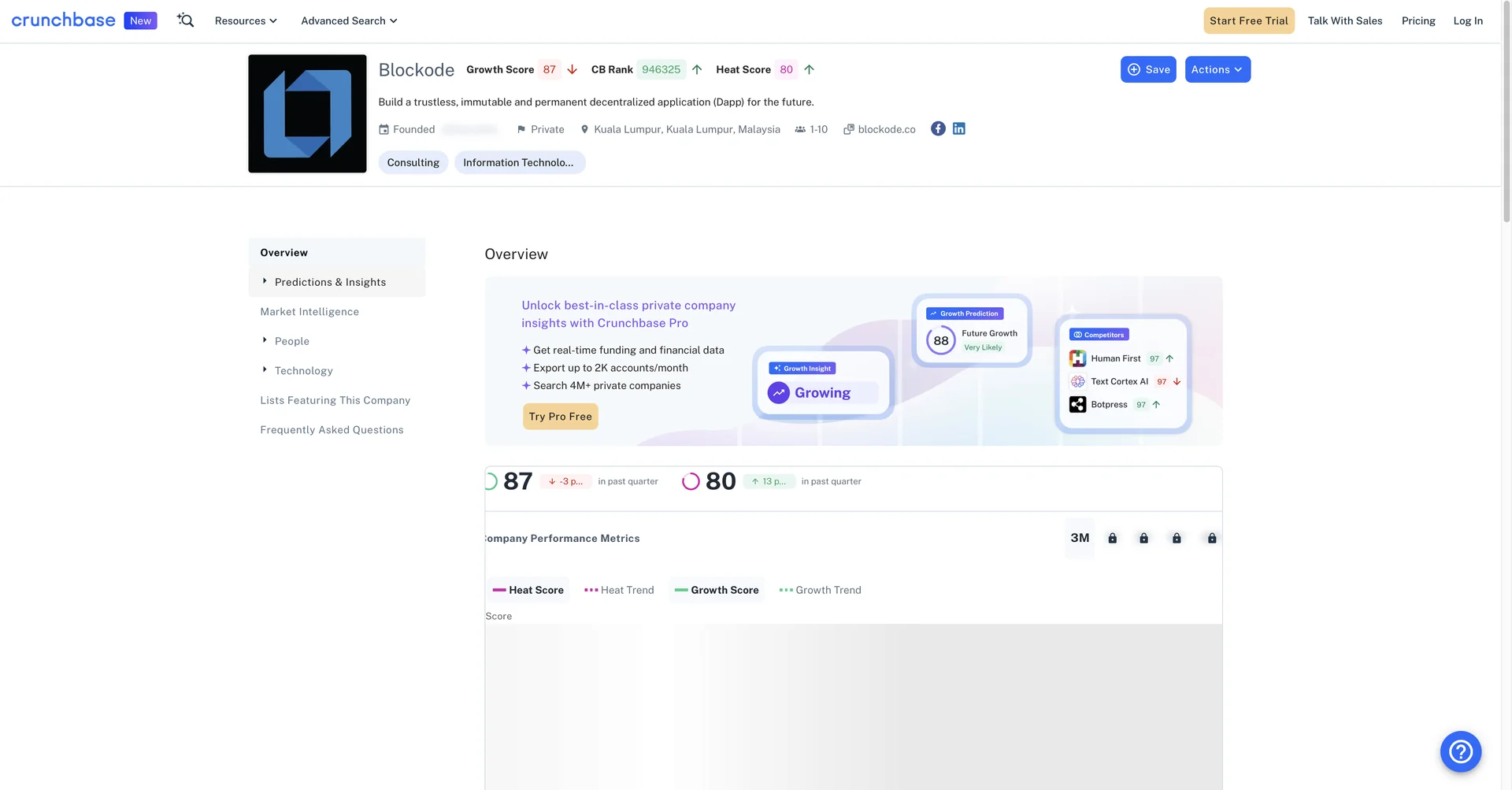This screenshot has width=1512, height=790.
Task: Click the Blockode company logo
Action: pyautogui.click(x=307, y=113)
